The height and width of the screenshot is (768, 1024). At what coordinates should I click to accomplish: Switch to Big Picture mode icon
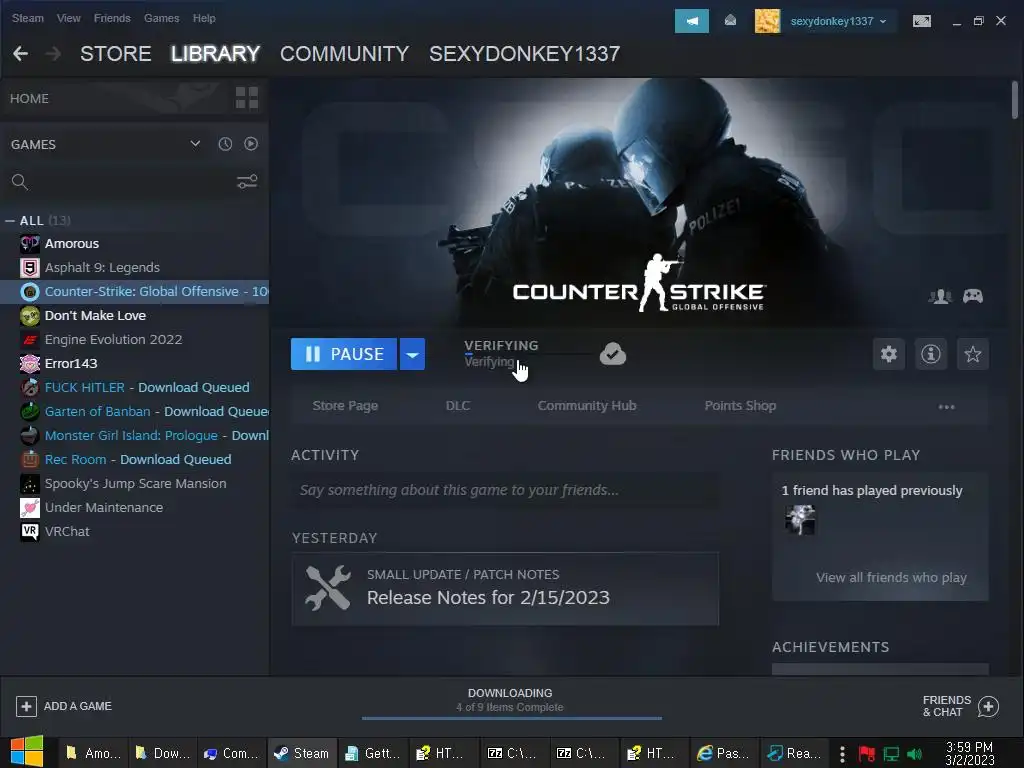pos(921,21)
